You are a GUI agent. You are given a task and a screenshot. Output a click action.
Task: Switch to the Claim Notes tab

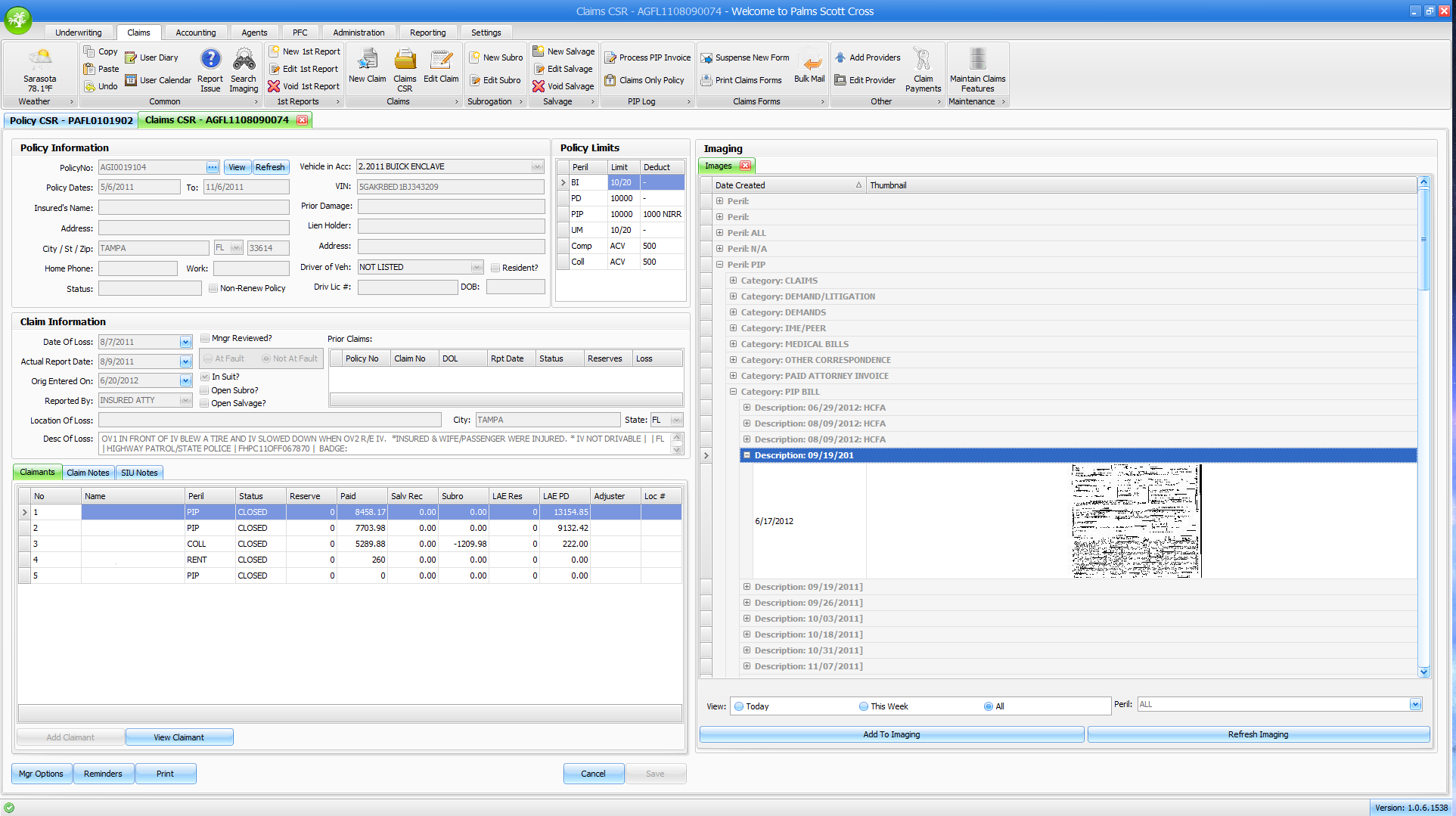point(88,473)
